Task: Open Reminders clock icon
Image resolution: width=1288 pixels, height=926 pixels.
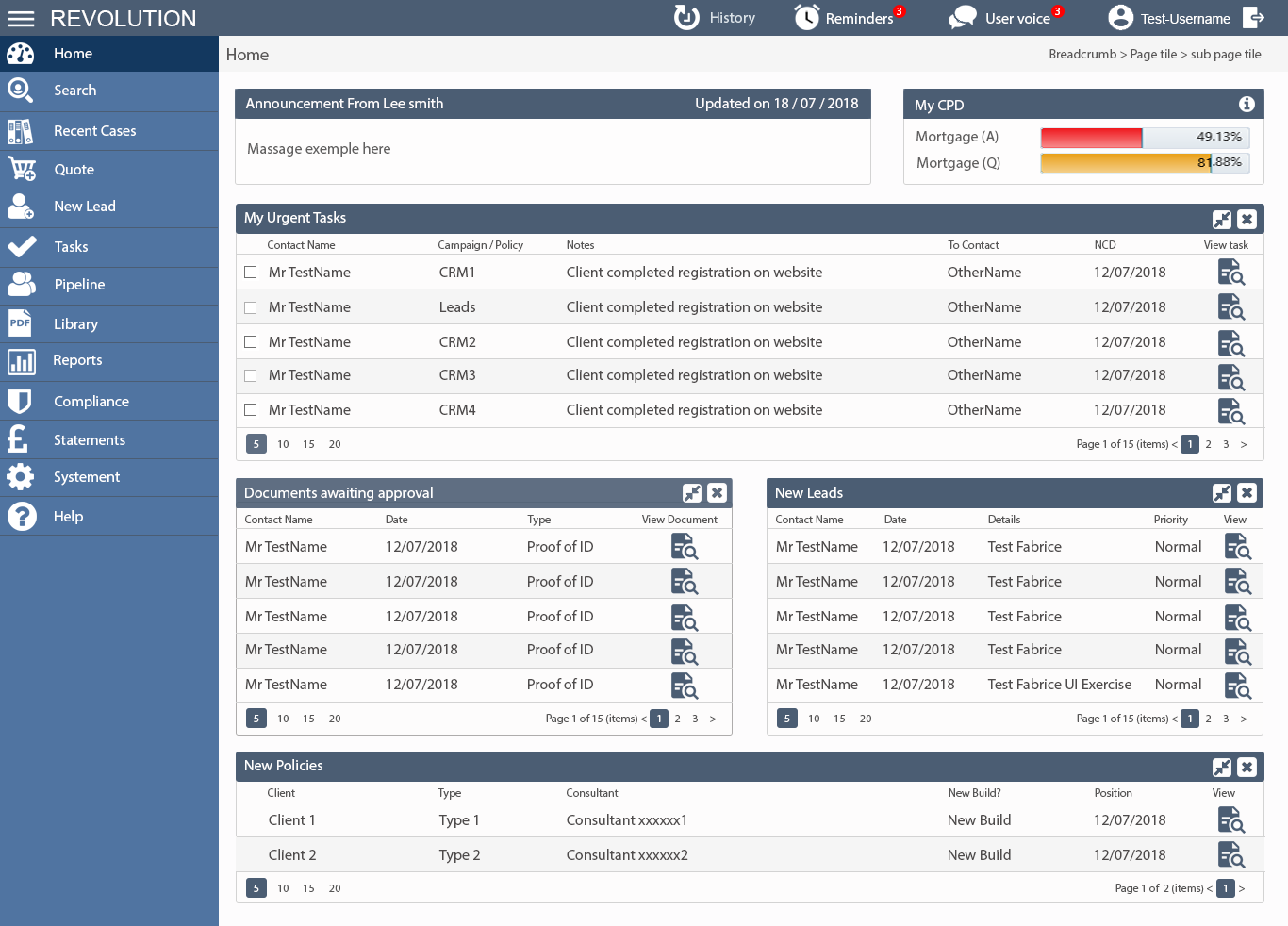Action: tap(807, 18)
